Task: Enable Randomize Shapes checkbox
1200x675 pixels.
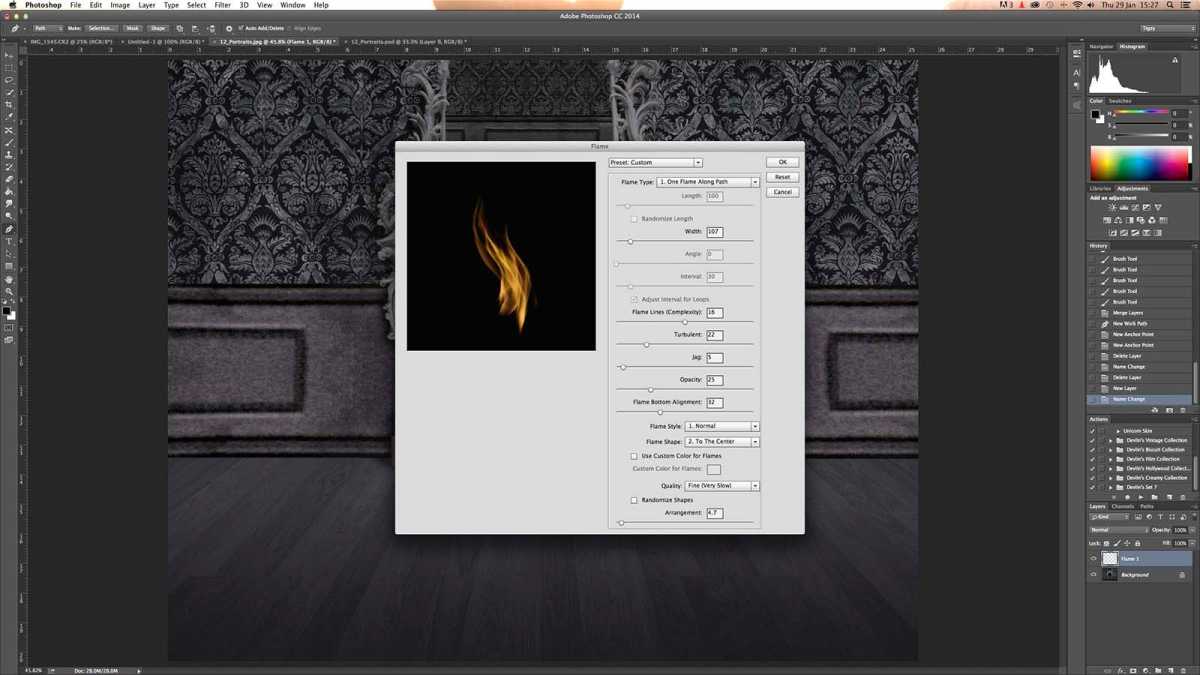Action: tap(634, 500)
